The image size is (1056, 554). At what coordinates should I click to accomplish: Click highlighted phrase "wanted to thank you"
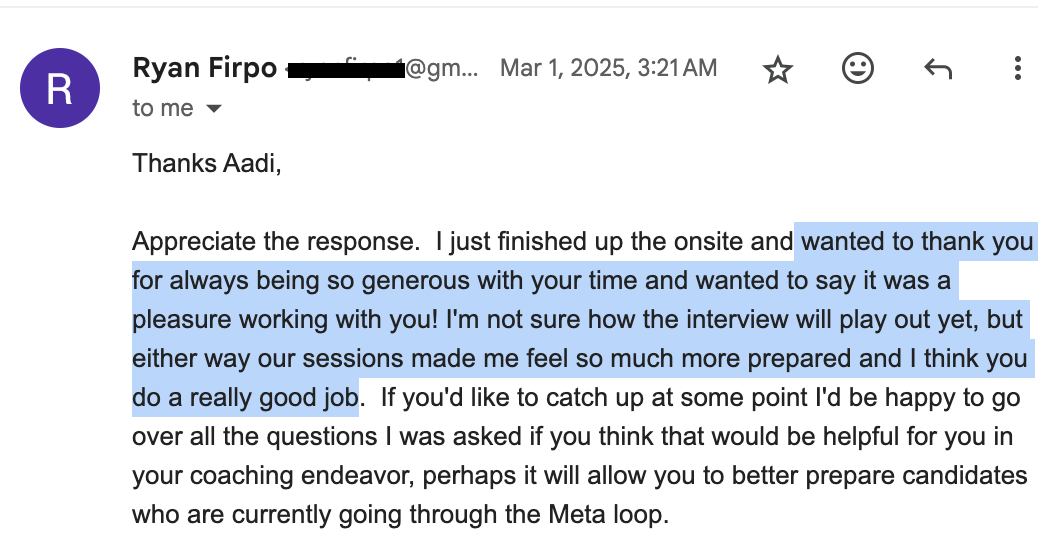[917, 242]
